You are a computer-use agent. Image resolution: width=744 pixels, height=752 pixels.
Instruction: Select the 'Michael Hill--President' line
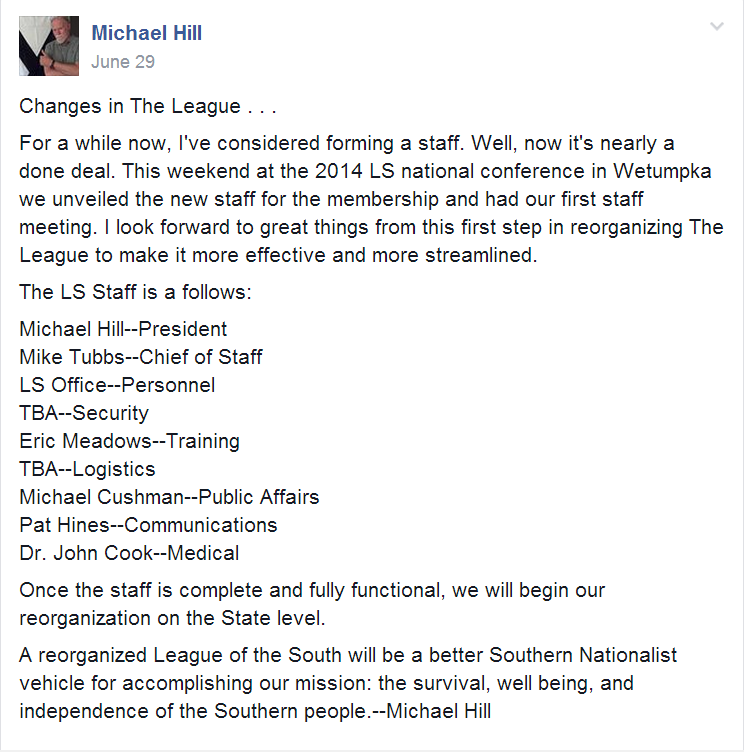tap(123, 329)
